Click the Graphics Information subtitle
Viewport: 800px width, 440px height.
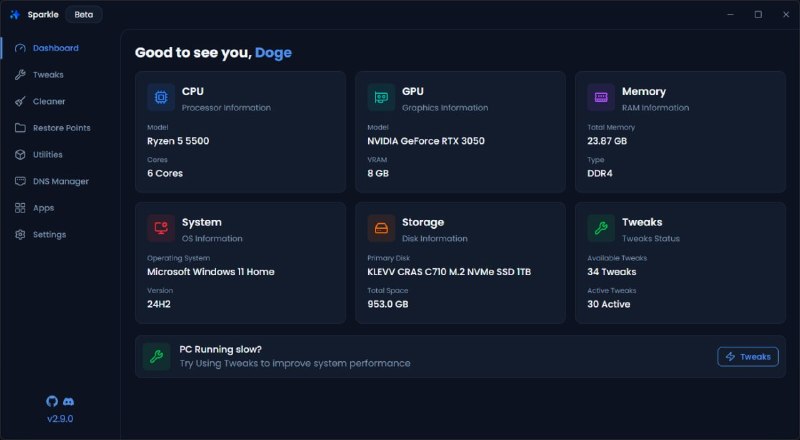445,108
